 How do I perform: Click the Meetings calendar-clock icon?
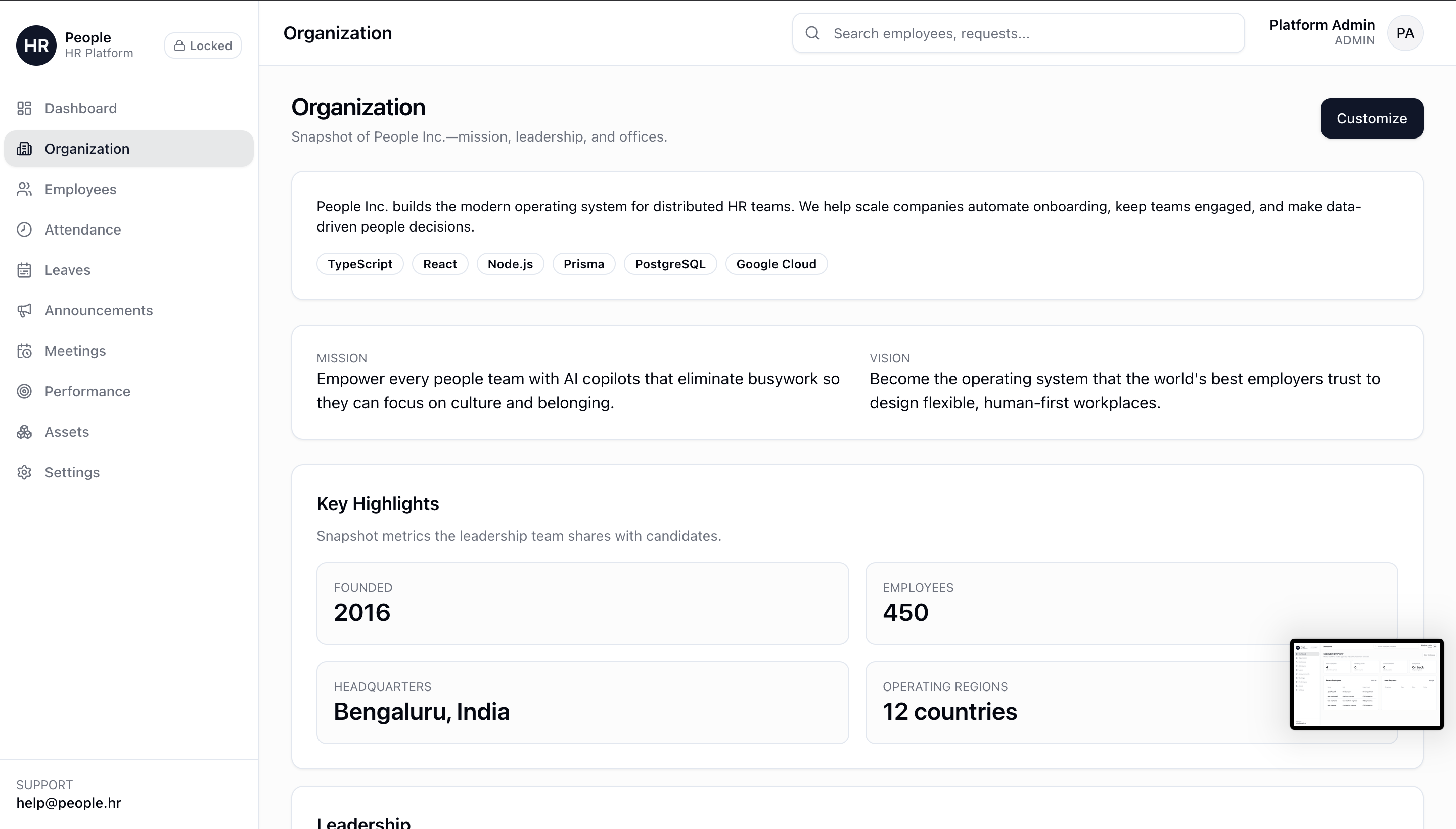coord(24,351)
